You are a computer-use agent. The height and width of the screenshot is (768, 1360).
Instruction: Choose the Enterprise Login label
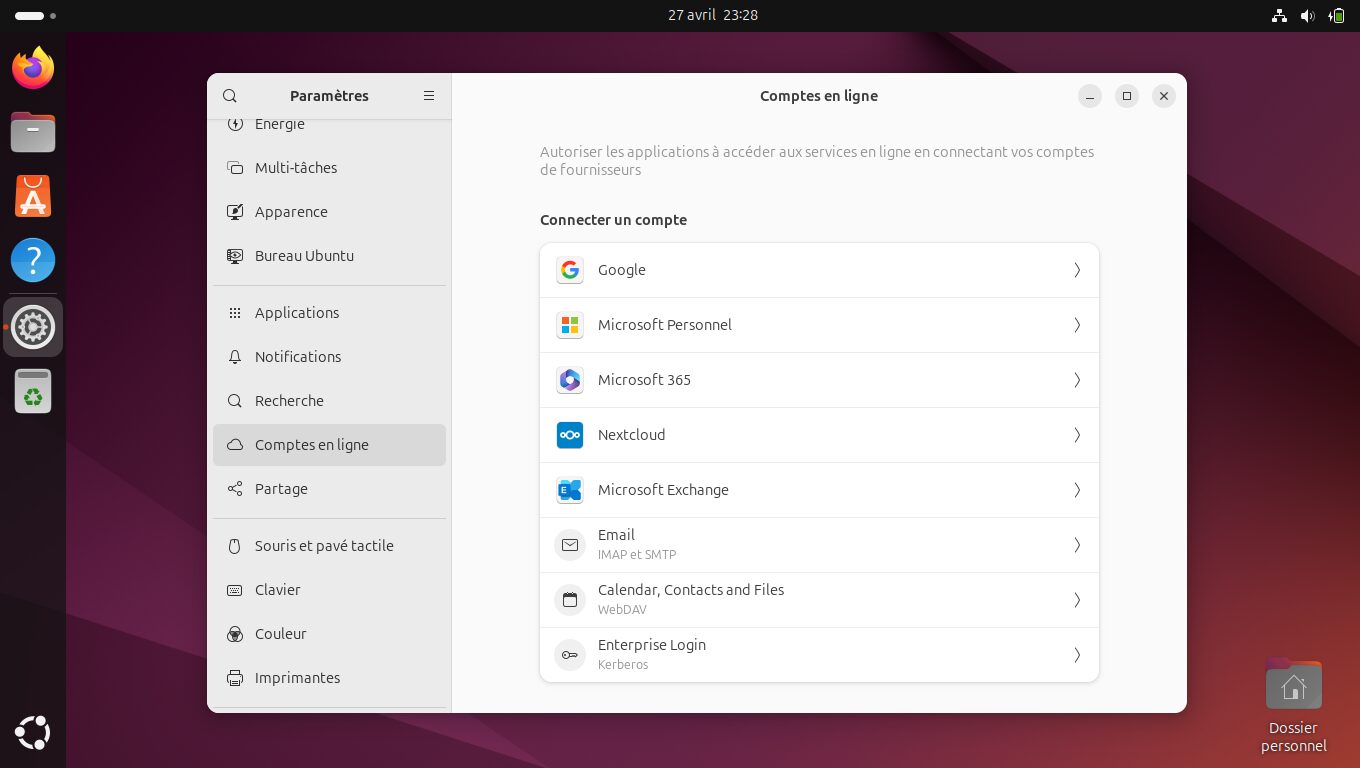(652, 645)
